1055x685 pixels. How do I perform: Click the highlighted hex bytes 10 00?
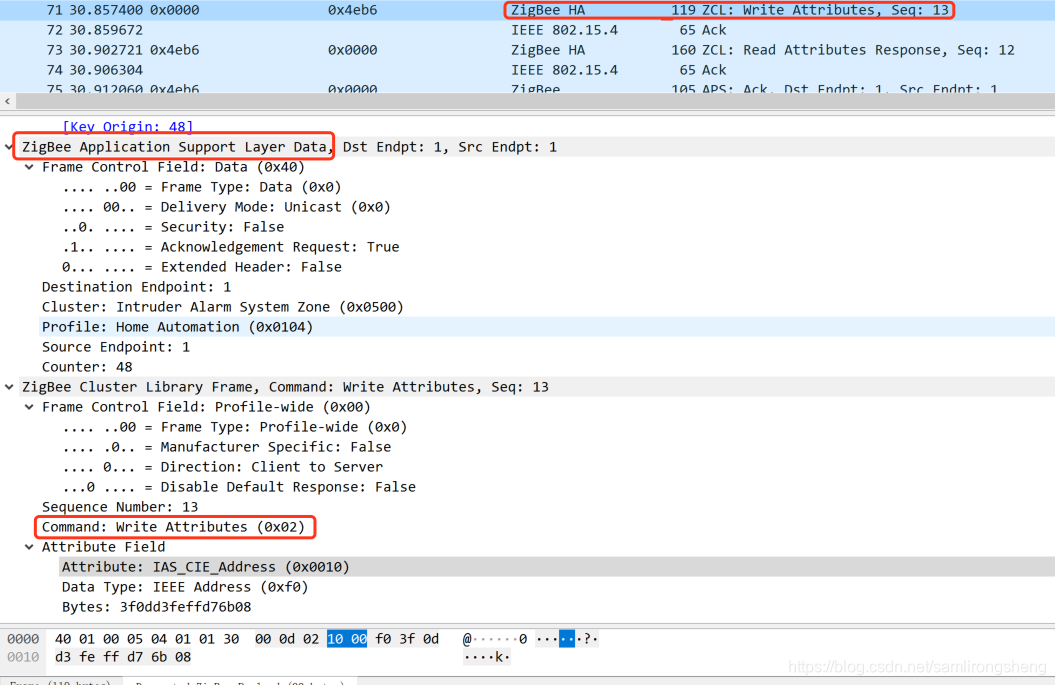click(x=346, y=638)
